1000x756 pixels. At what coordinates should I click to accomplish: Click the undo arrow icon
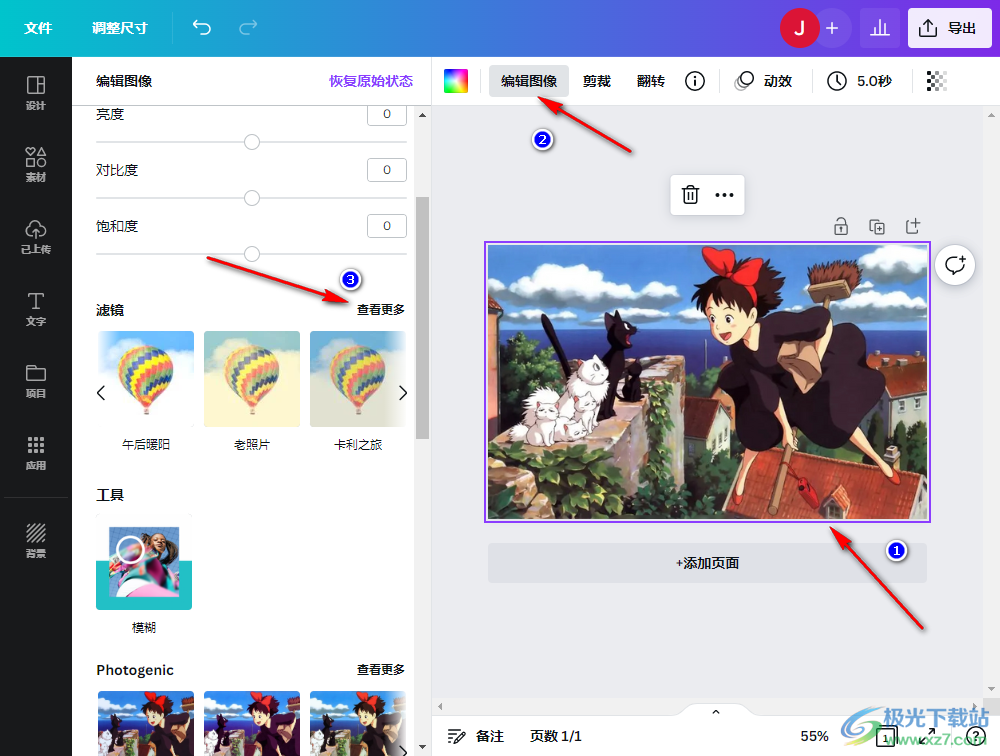(x=202, y=27)
